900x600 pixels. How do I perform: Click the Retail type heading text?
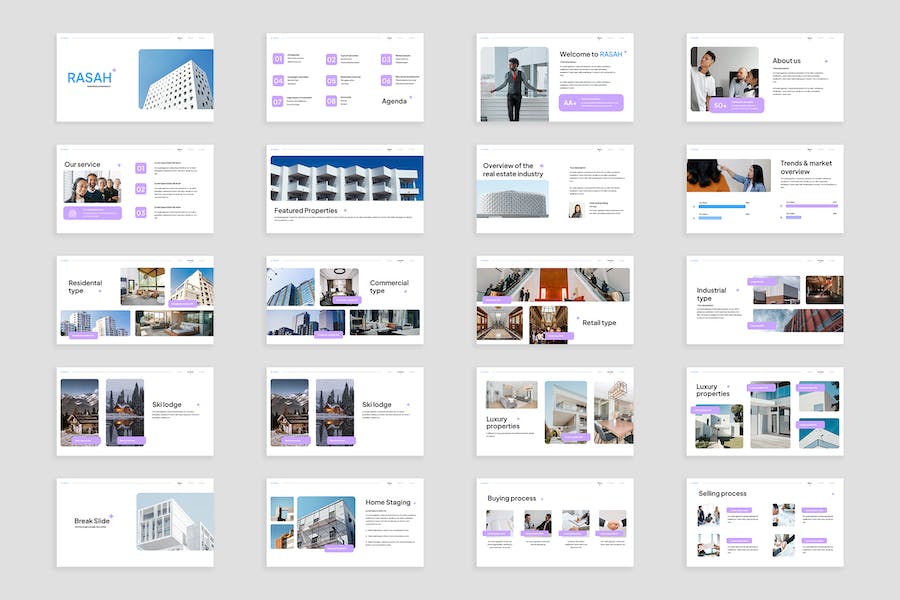tap(599, 323)
